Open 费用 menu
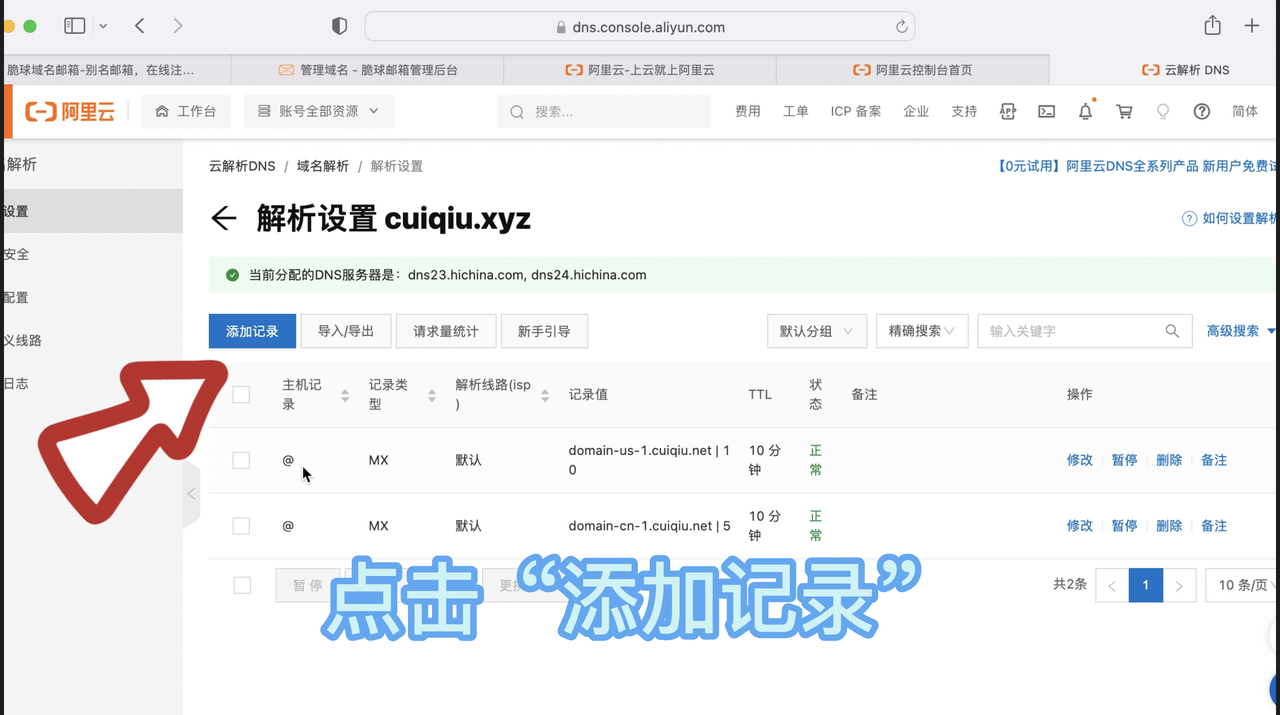The width and height of the screenshot is (1280, 715). [748, 111]
